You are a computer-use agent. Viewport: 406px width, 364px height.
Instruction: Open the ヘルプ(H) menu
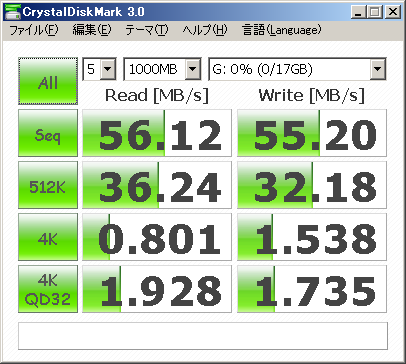(205, 30)
